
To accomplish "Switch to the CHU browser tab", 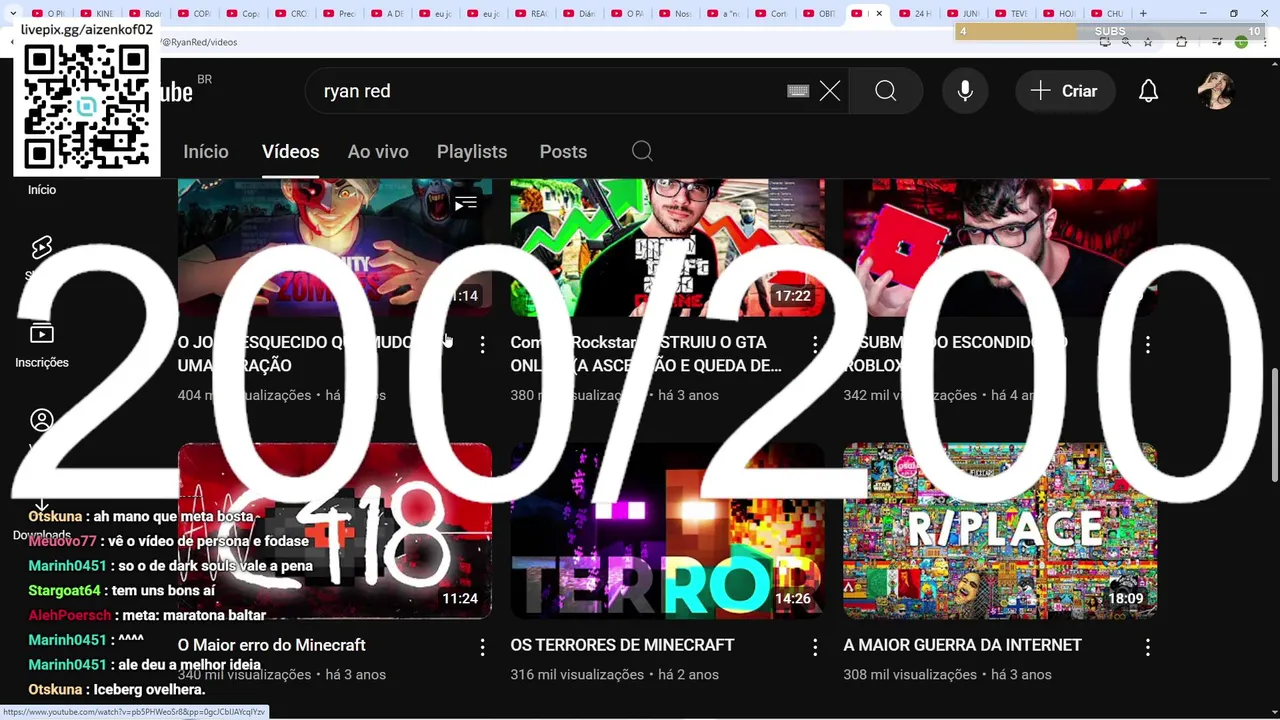I will pyautogui.click(x=1108, y=13).
